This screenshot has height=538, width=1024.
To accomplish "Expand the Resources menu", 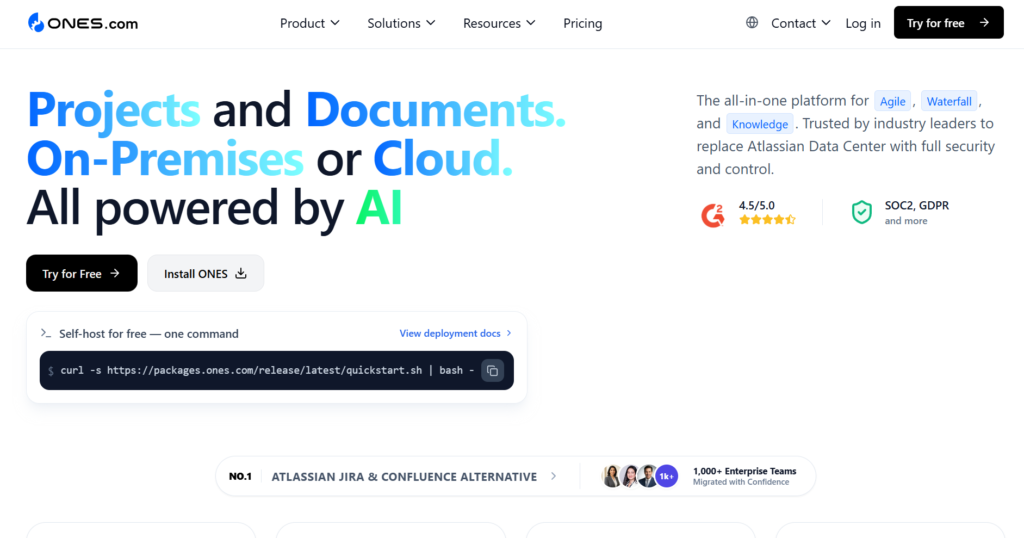I will (499, 23).
